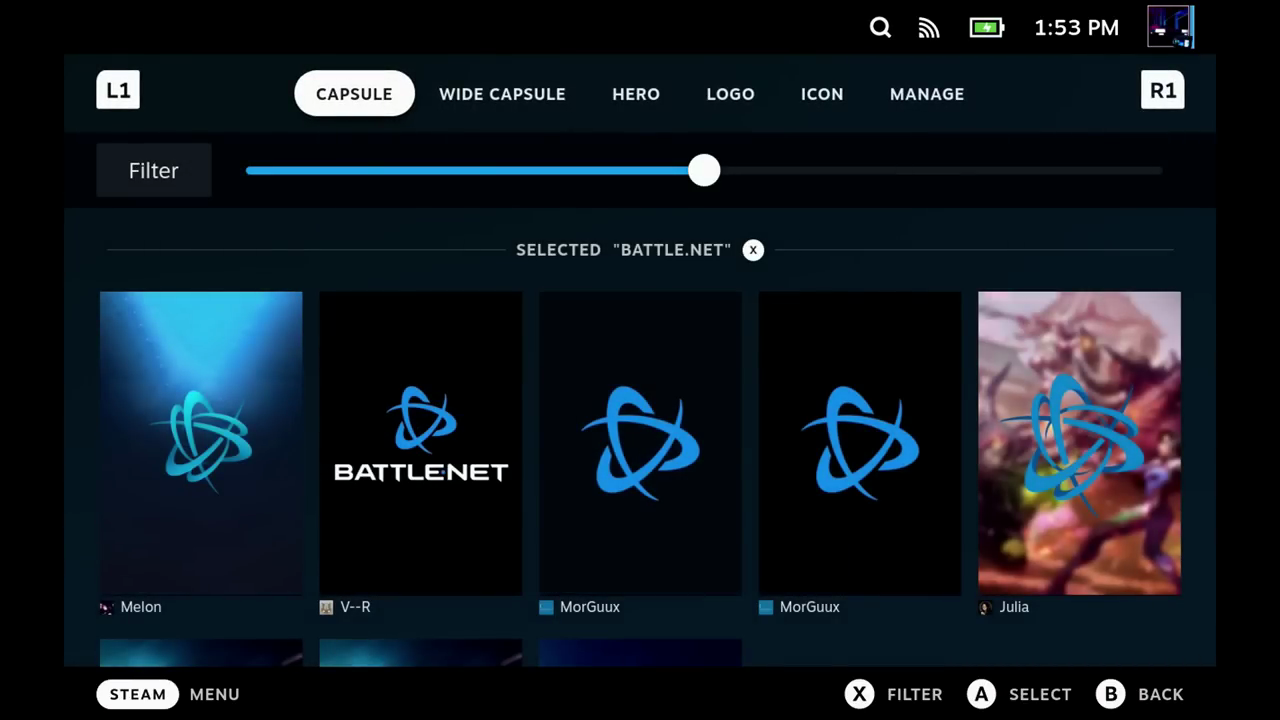The height and width of the screenshot is (720, 1280).
Task: Click the MENU label beside Steam
Action: click(x=215, y=694)
